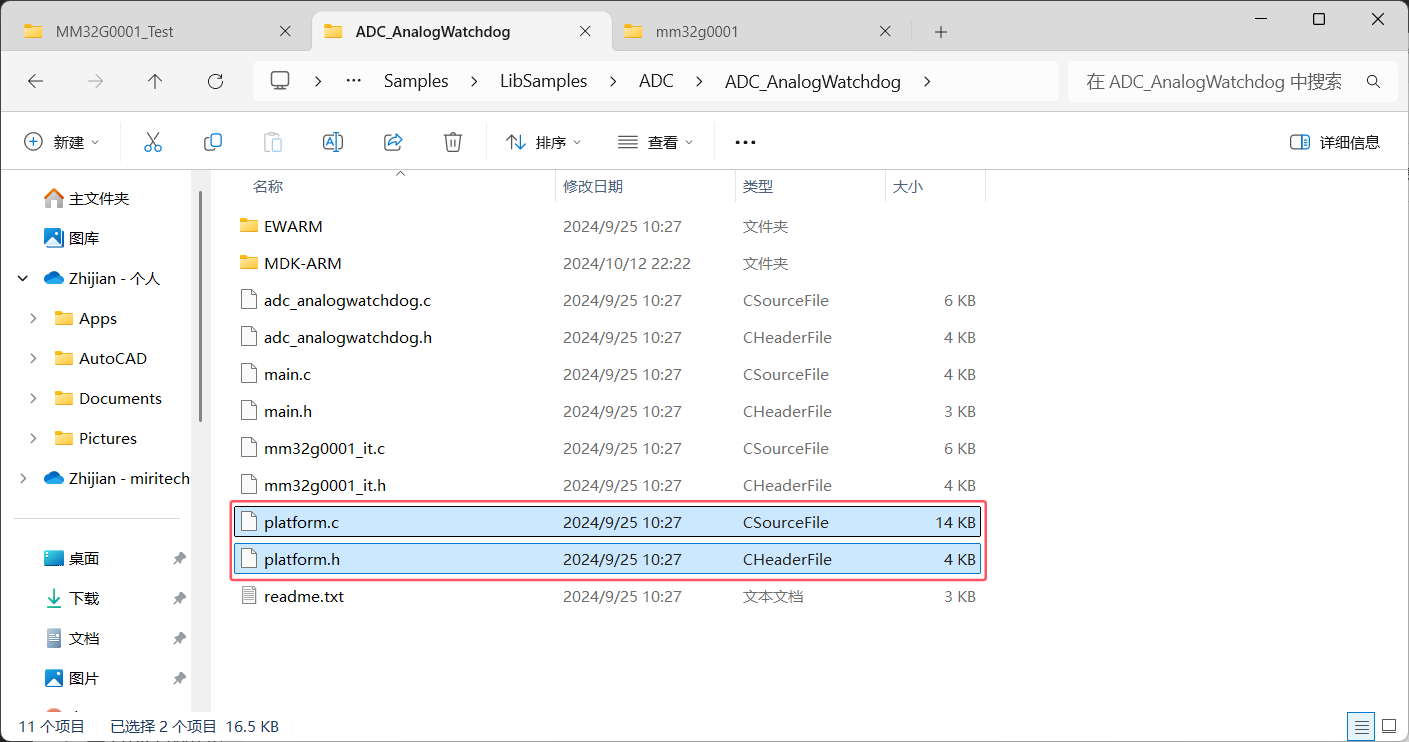Open the New item button menu
The width and height of the screenshot is (1409, 742).
[62, 142]
